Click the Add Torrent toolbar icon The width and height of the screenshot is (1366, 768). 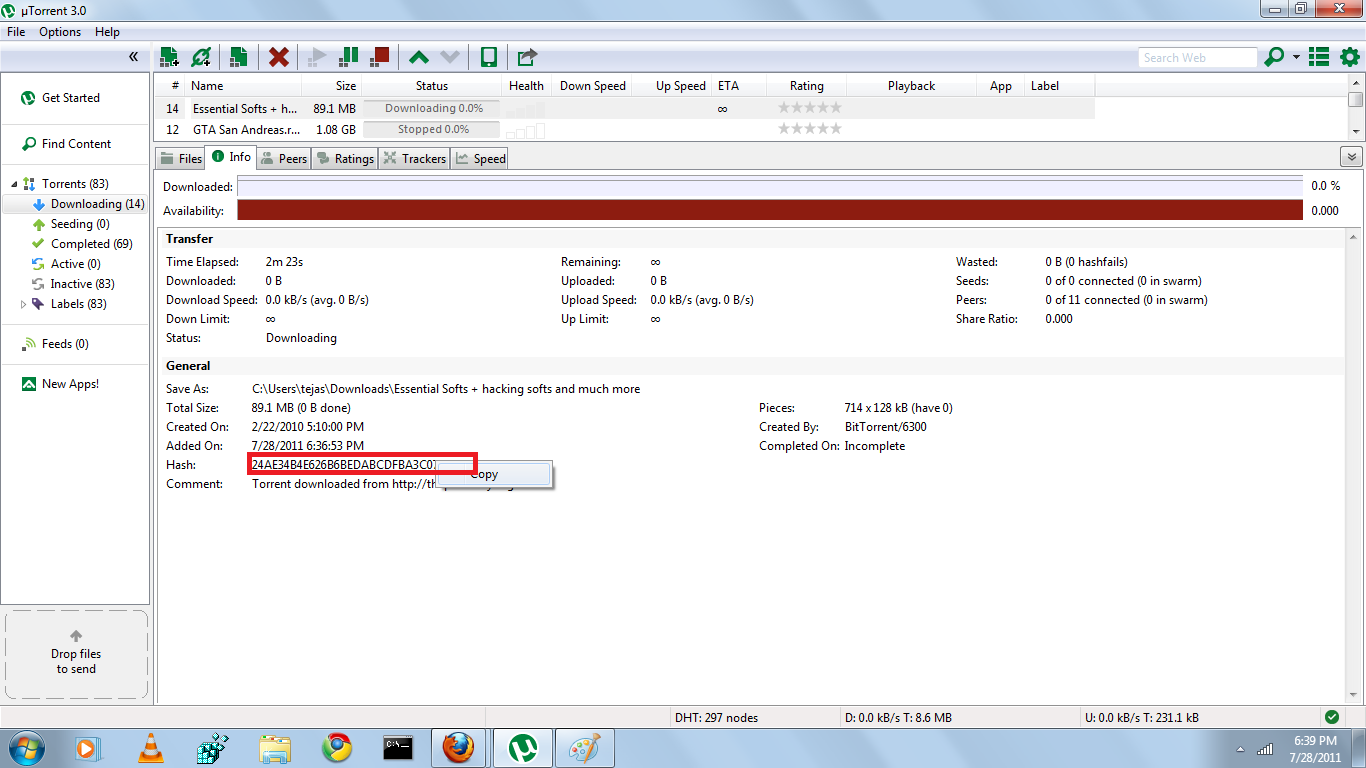click(169, 57)
